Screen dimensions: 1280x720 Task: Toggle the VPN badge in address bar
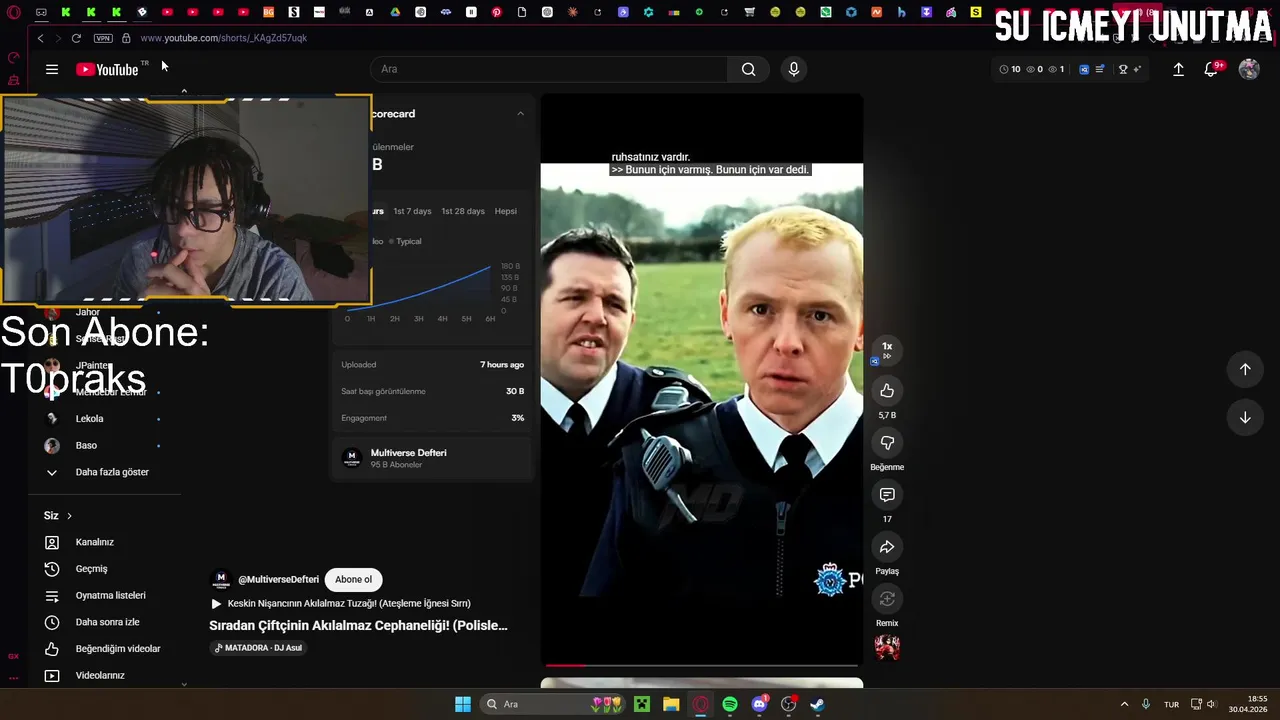click(103, 38)
